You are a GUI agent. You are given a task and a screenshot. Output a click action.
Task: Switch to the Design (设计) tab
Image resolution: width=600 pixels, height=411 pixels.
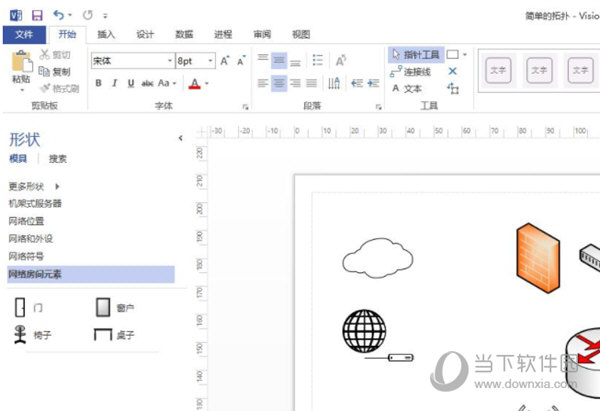(145, 34)
